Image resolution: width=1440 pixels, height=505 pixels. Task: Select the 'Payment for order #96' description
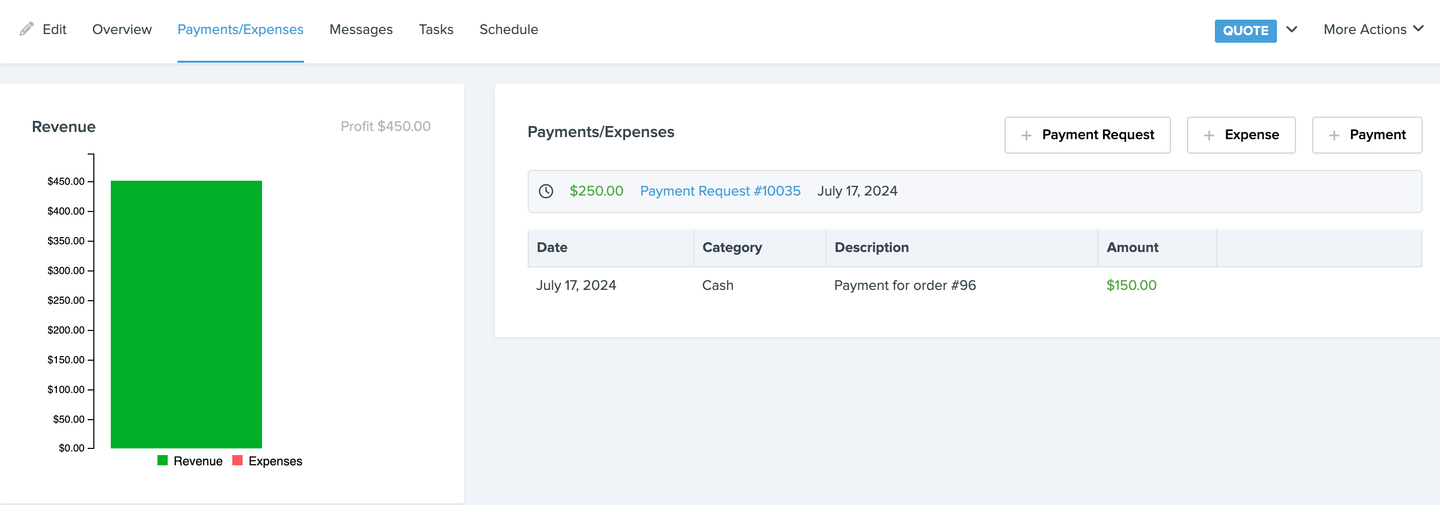(x=905, y=286)
